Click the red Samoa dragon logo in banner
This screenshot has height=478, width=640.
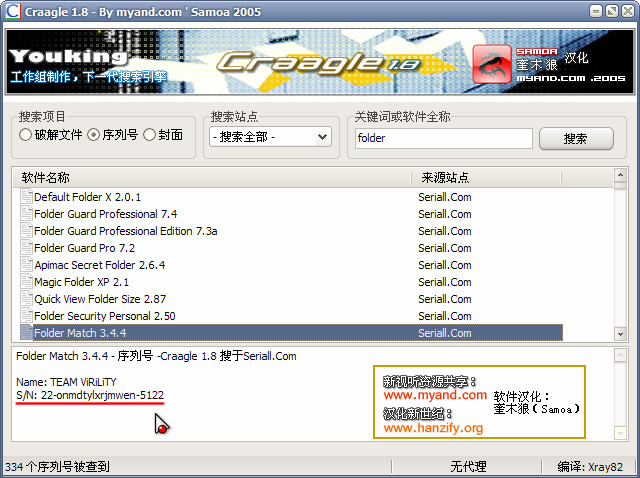coord(491,64)
